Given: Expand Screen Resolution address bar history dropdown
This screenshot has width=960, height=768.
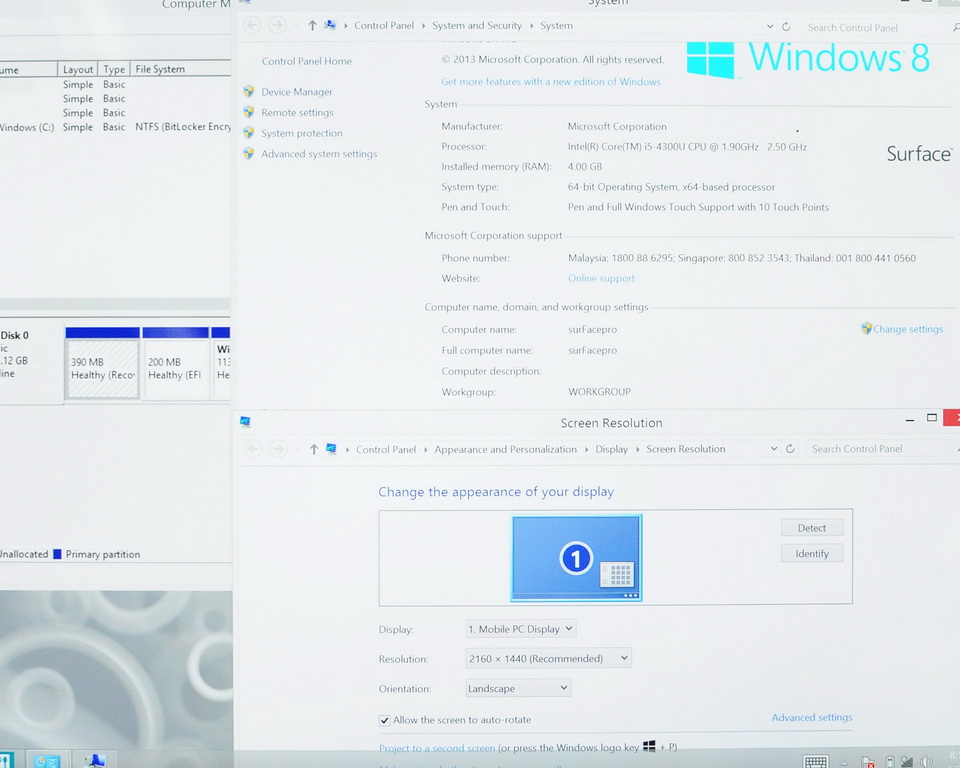Looking at the screenshot, I should (774, 449).
